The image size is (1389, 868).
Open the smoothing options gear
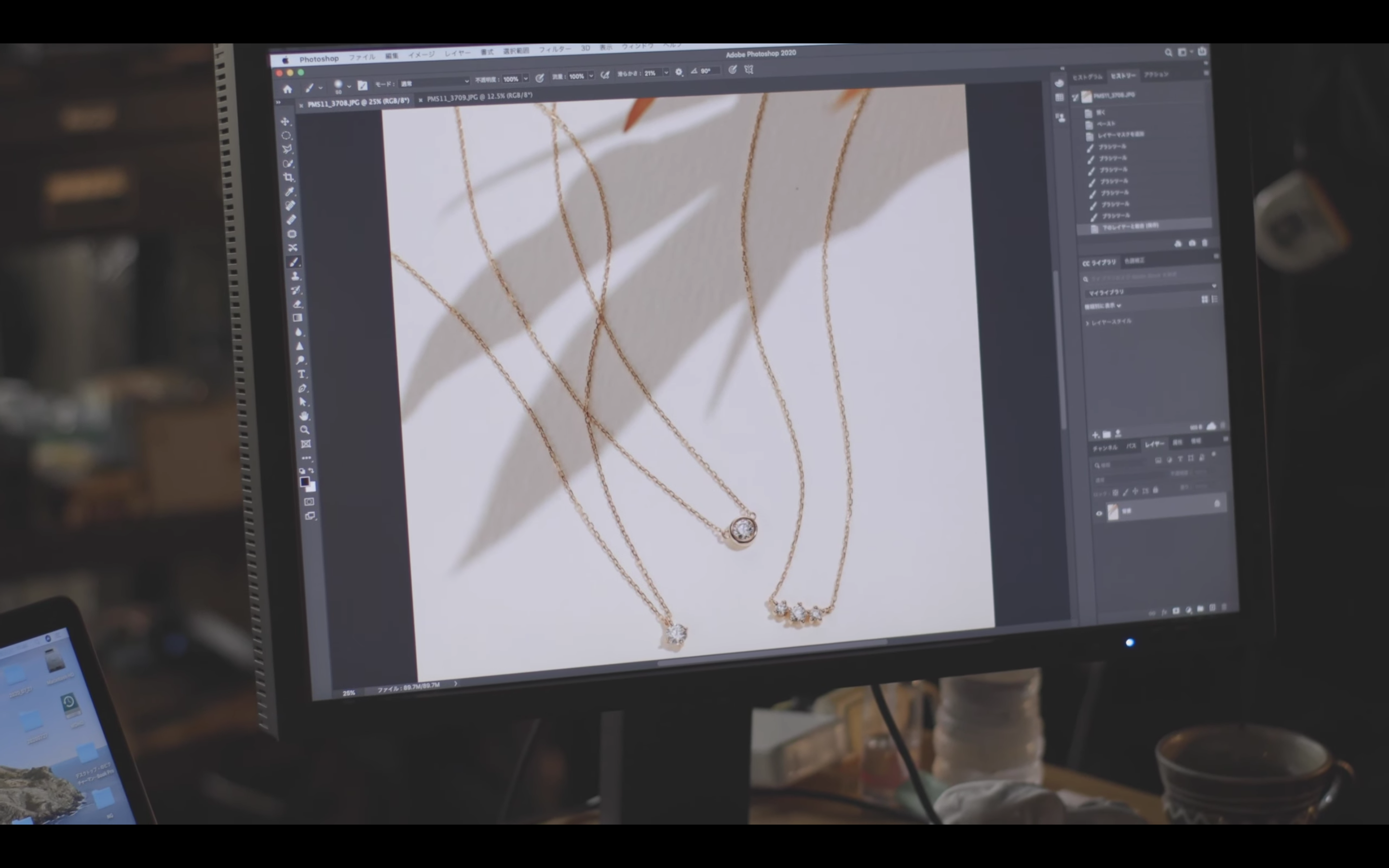(679, 72)
